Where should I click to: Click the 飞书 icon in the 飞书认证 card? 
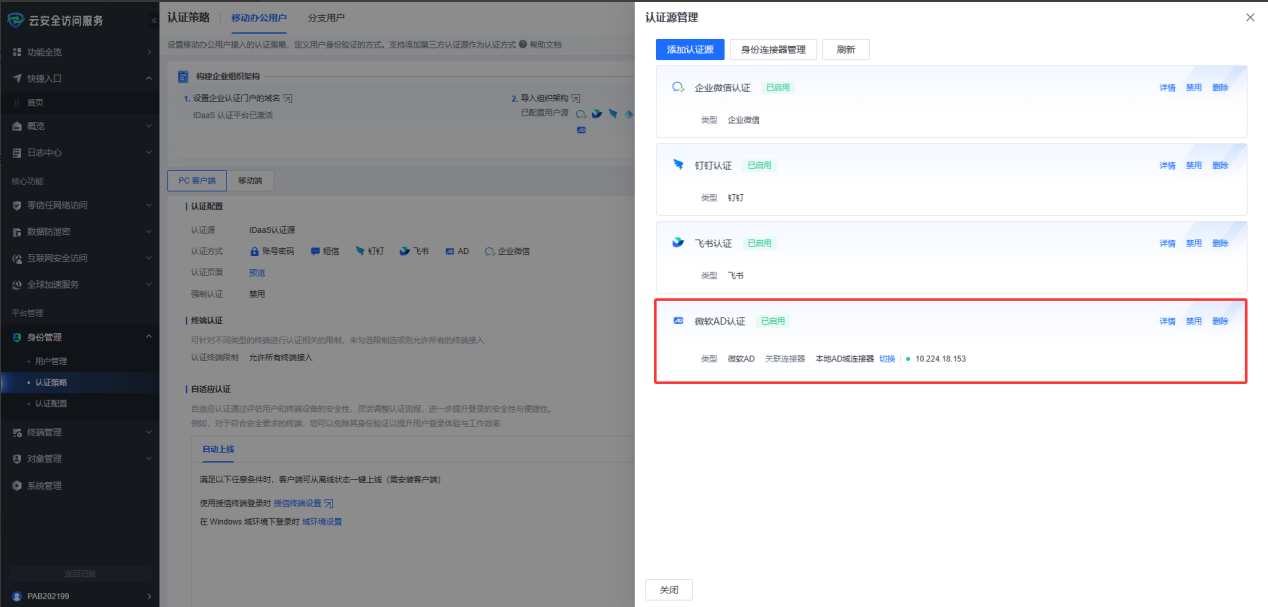coord(678,243)
